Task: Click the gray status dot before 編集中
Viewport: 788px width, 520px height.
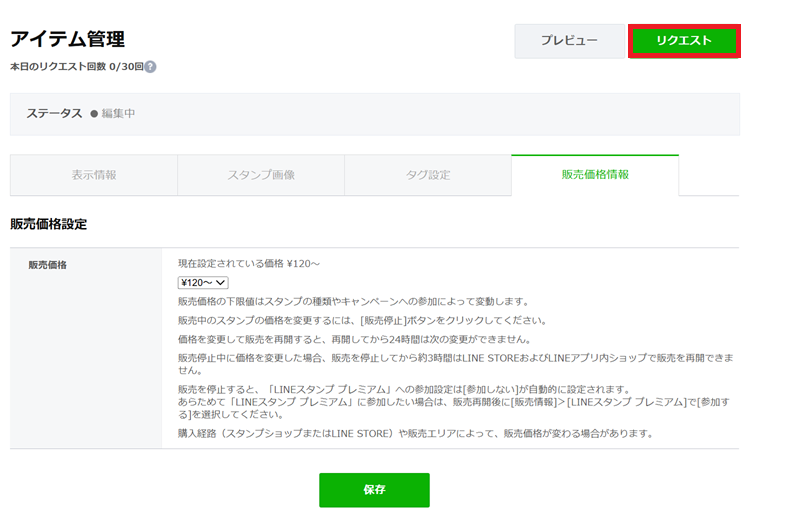Action: [x=94, y=114]
